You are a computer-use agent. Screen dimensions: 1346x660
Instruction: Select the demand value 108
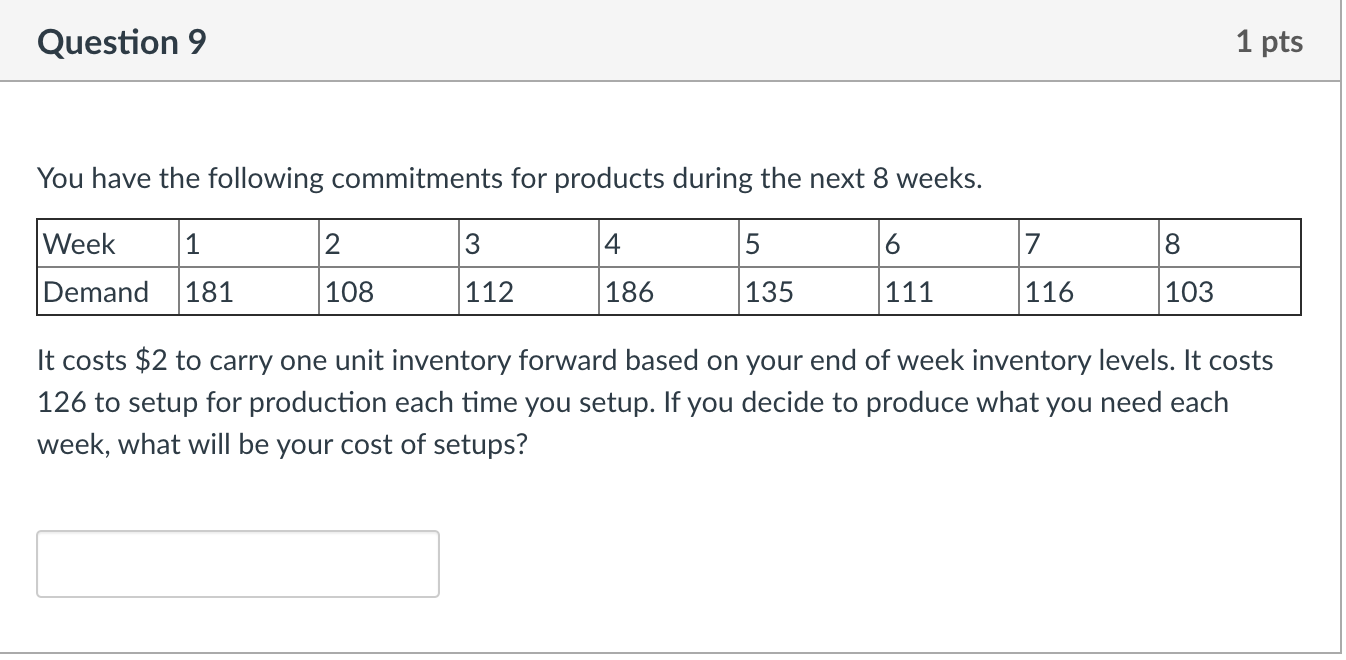tap(350, 292)
